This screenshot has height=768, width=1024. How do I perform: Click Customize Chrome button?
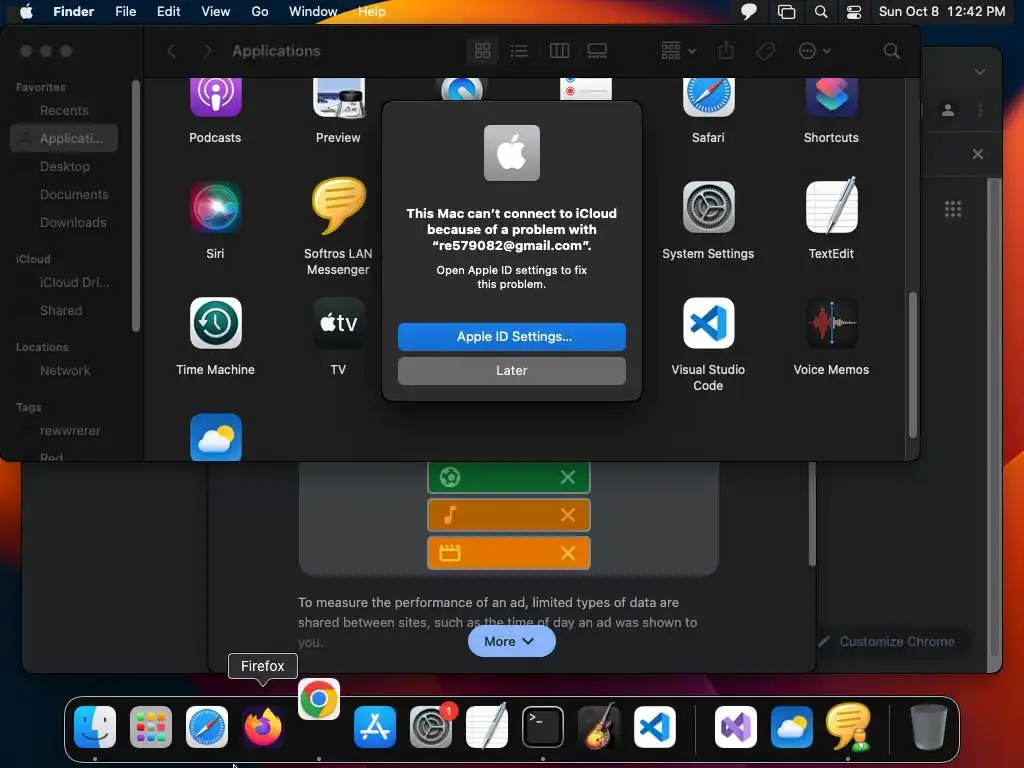pos(888,641)
